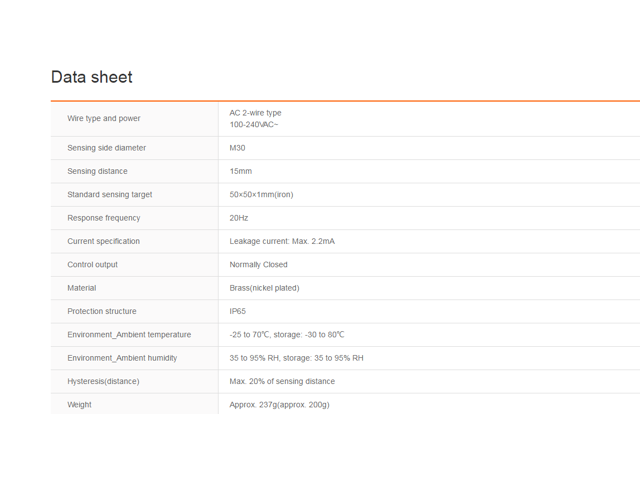Click the "20Hz" frequency value
Viewport: 640px width, 480px height.
[x=239, y=218]
